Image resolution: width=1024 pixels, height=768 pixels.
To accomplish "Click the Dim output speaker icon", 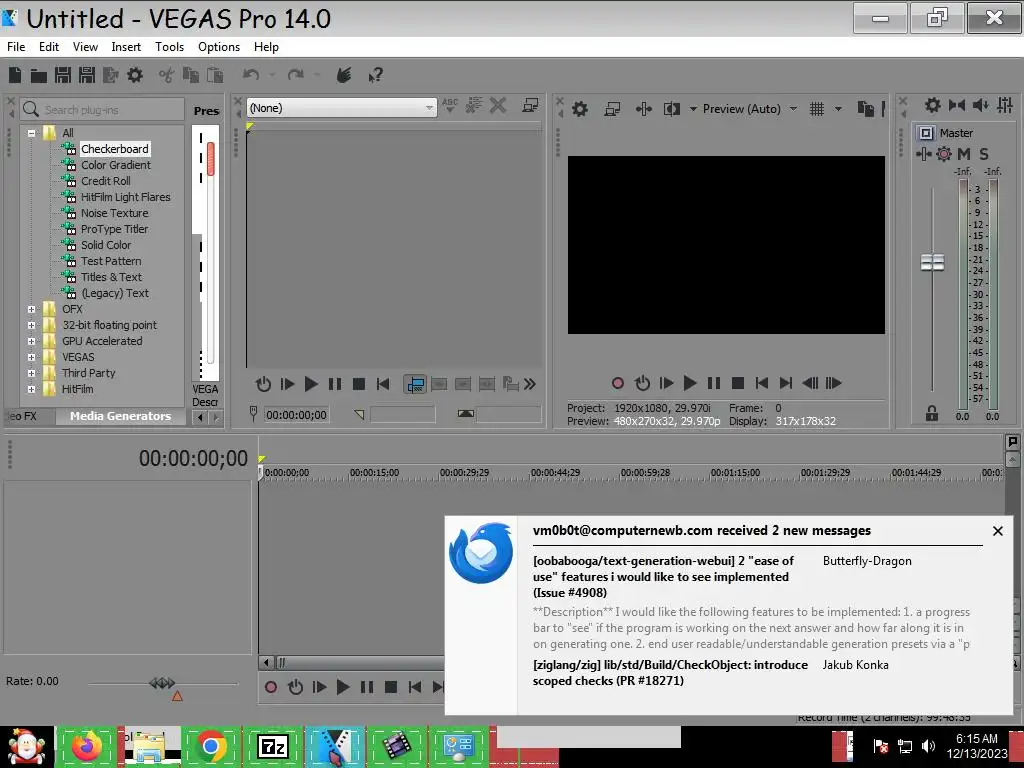I will pyautogui.click(x=980, y=105).
